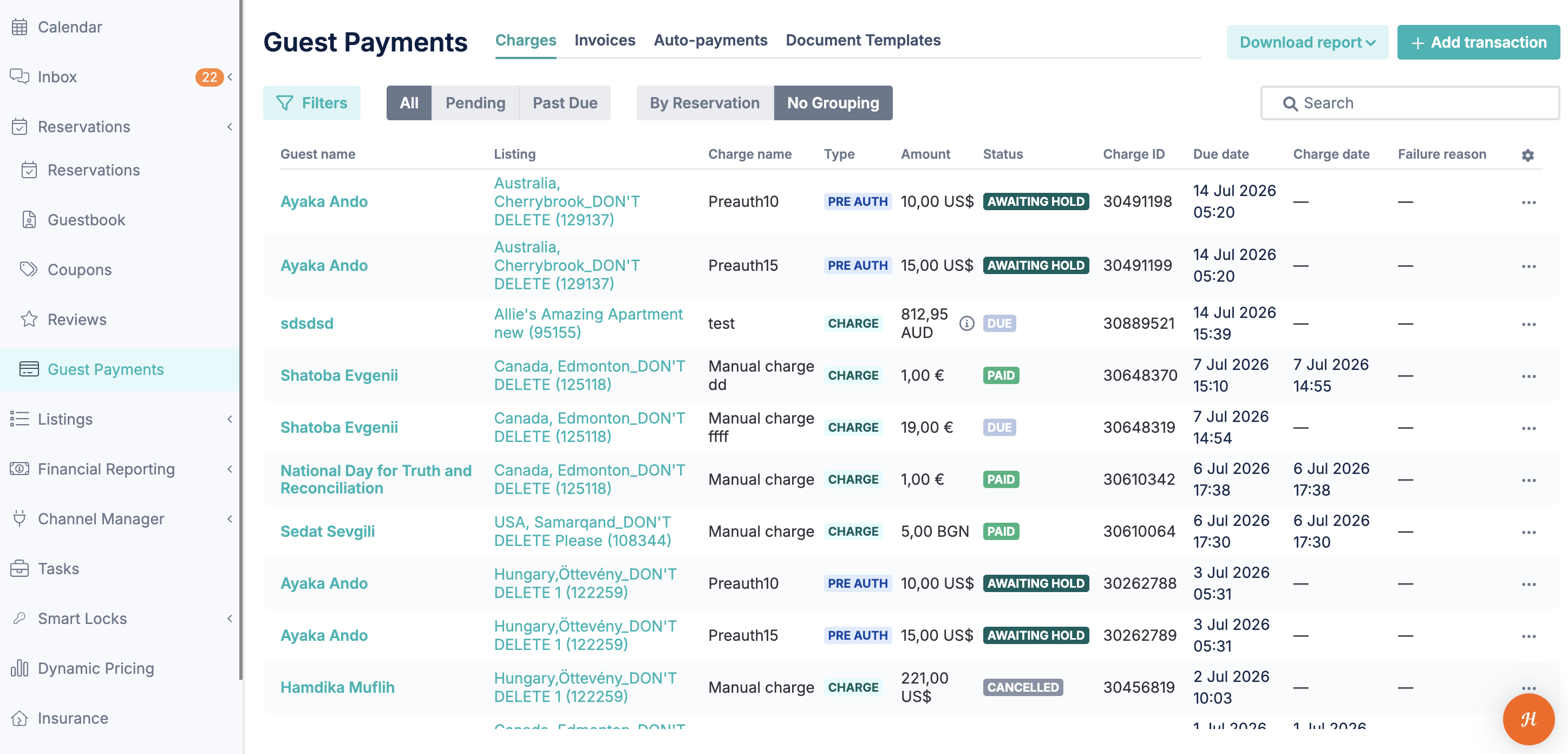The image size is (1568, 754).
Task: Open row actions for charge 30262788
Action: pyautogui.click(x=1529, y=584)
